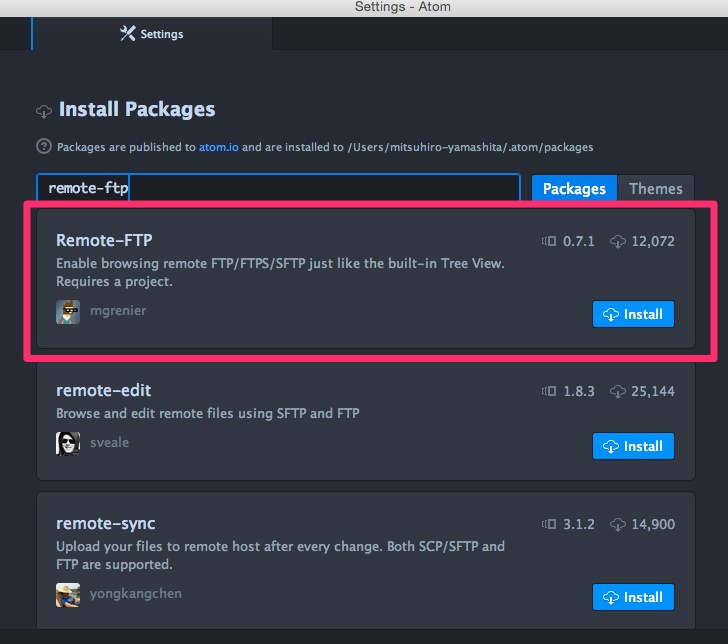Click the cloud icon beside Install Packages
Screen dimensions: 728x644
coord(44,111)
